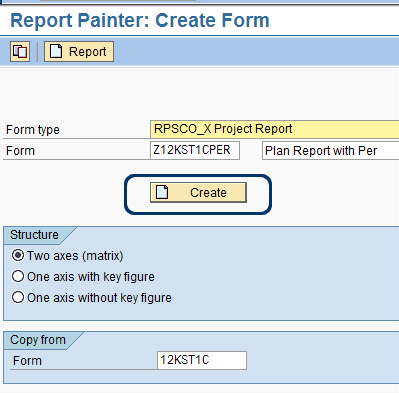The image size is (399, 393).
Task: Click the Copy from group box header
Action: (x=38, y=340)
